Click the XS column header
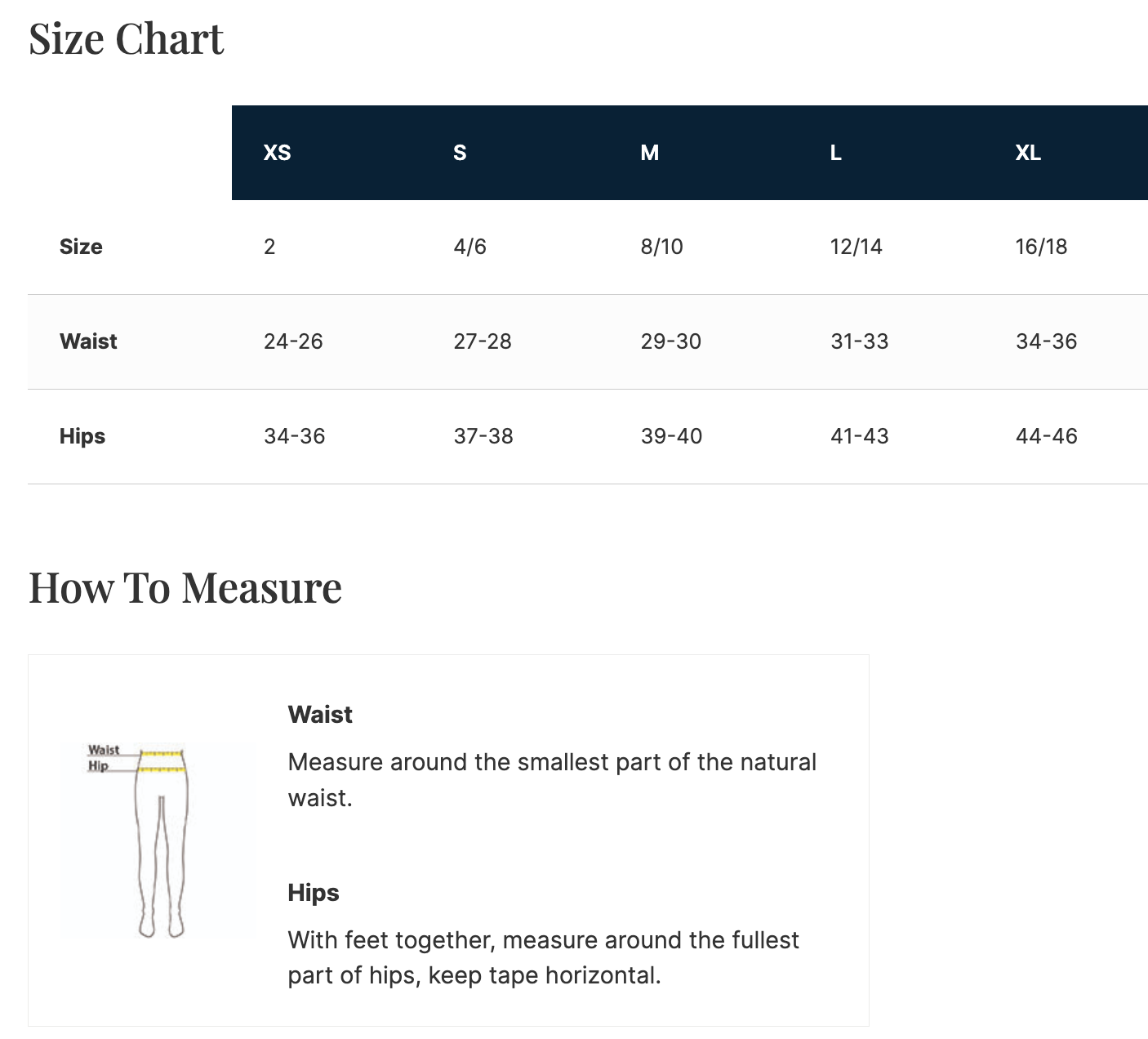This screenshot has width=1148, height=1039. 277,153
